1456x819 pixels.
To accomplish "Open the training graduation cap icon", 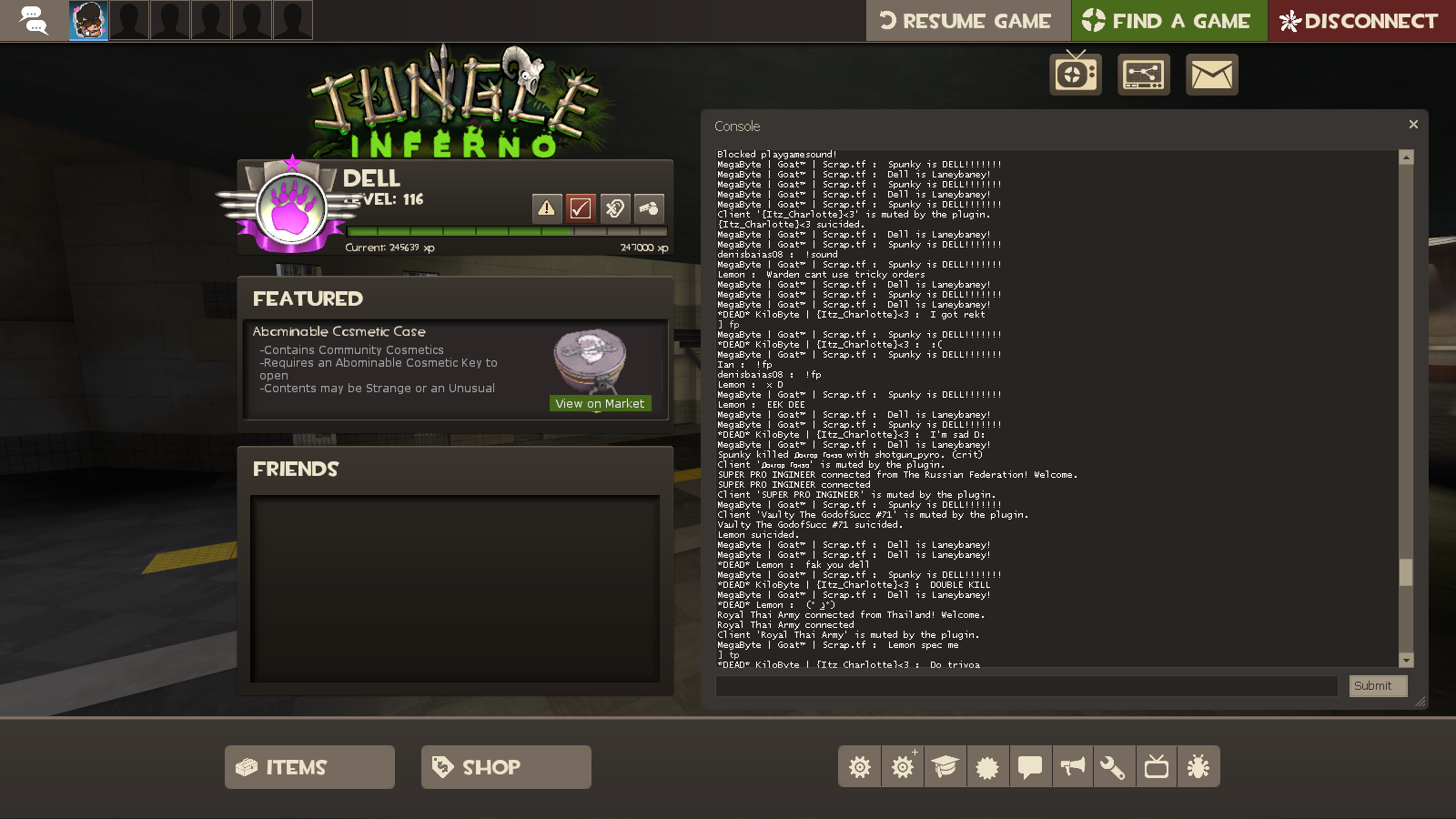I will point(945,767).
